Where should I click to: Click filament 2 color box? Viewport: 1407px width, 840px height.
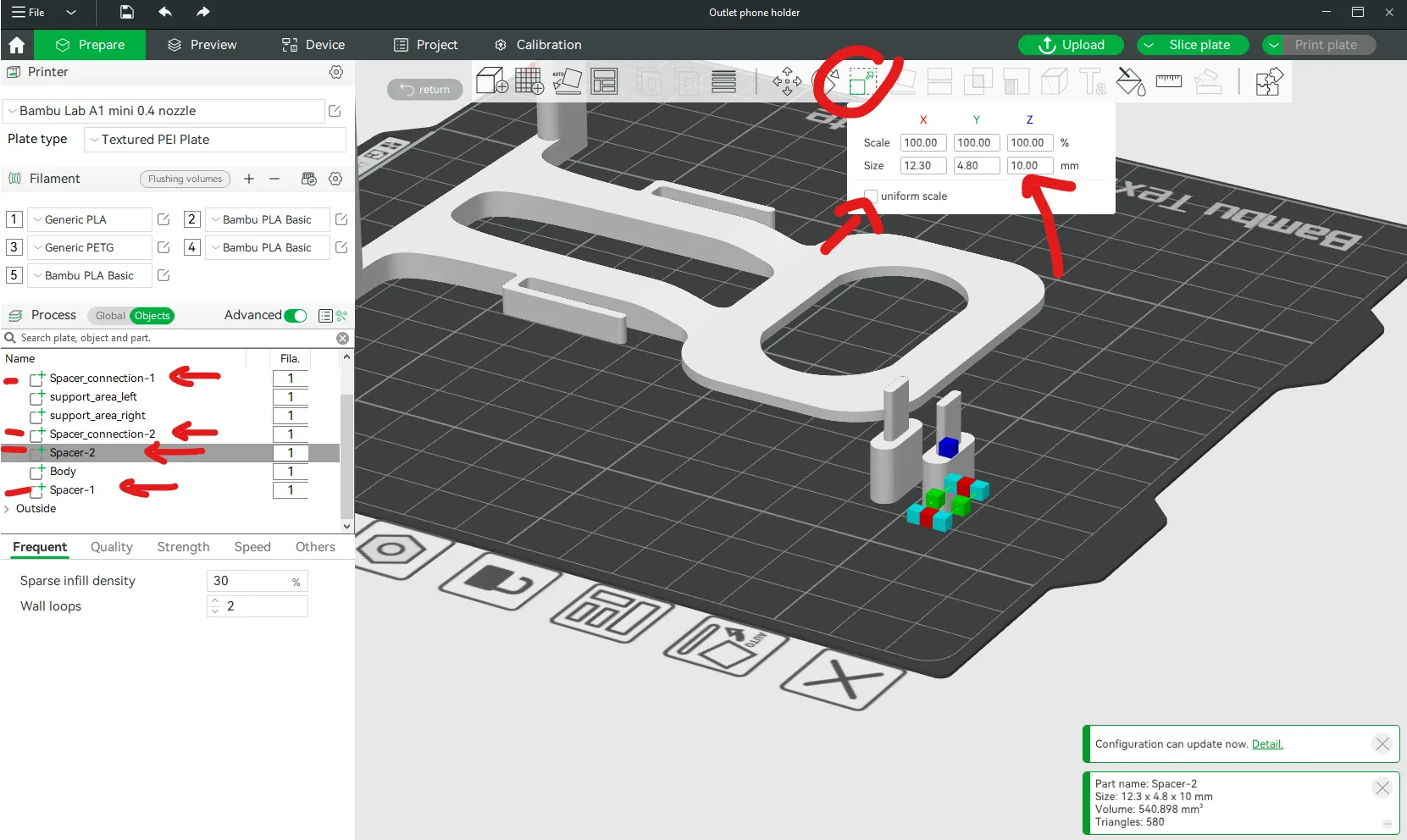coord(192,219)
